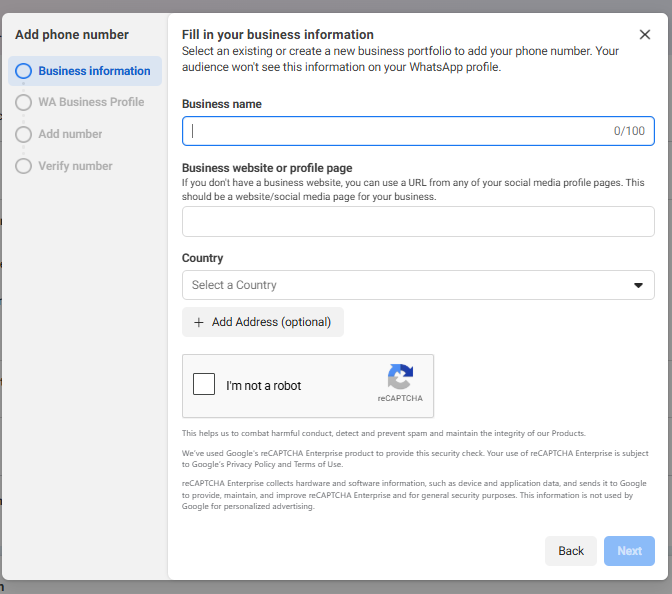Click the reCAPTCHA logo icon
This screenshot has width=672, height=594.
400,376
